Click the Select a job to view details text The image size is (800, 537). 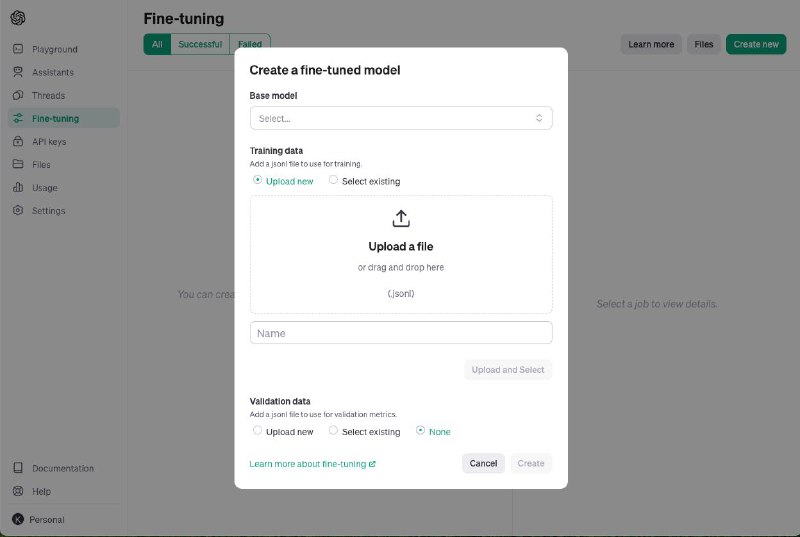click(x=657, y=304)
